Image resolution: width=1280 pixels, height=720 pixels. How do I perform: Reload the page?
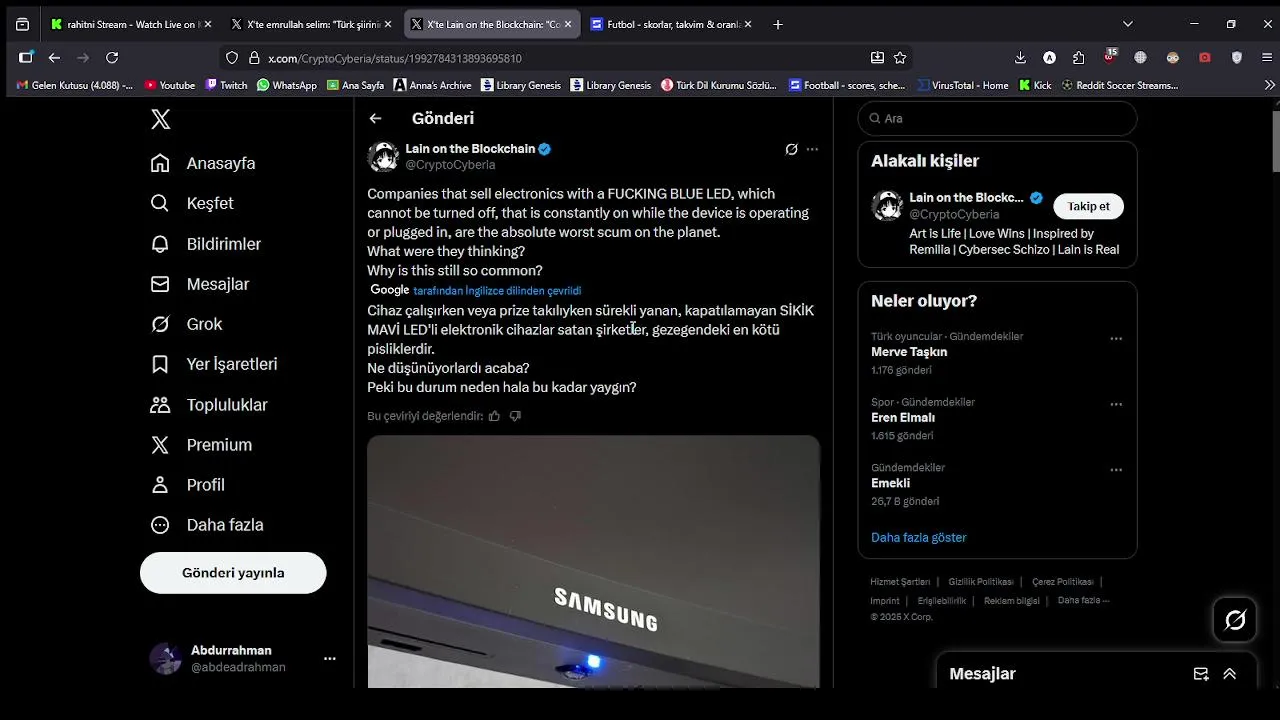[x=112, y=58]
